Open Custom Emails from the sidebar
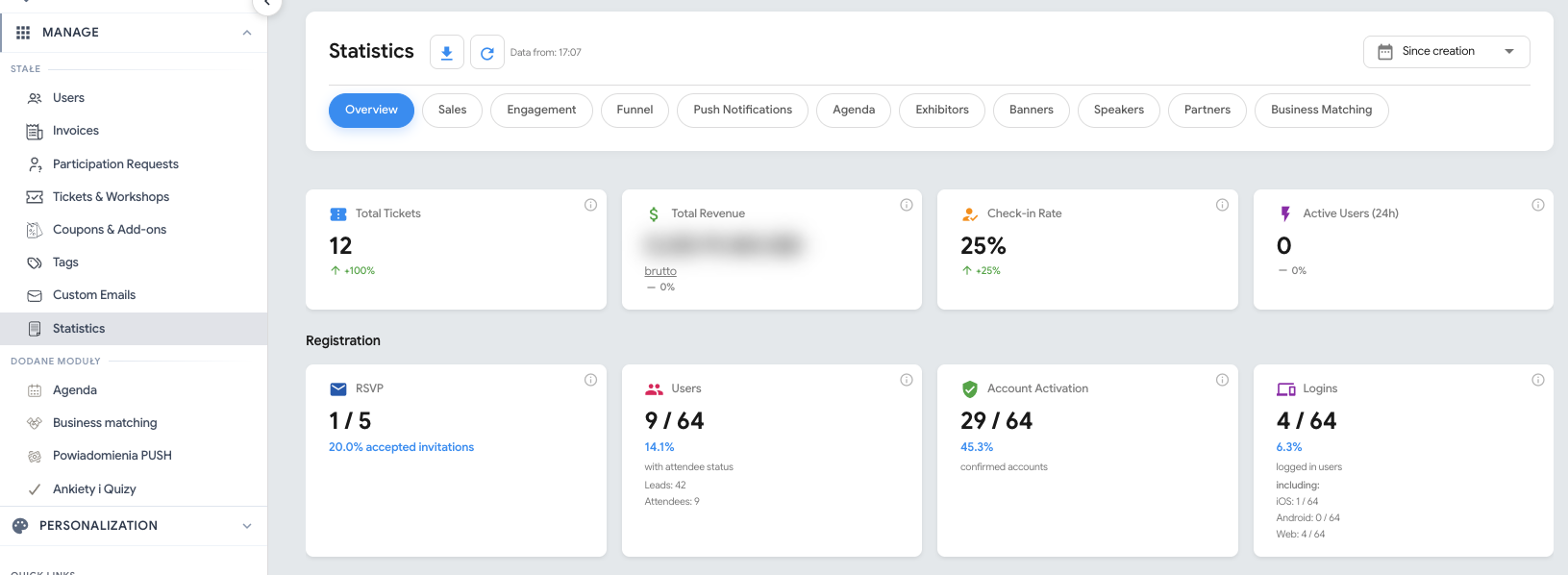 [94, 295]
